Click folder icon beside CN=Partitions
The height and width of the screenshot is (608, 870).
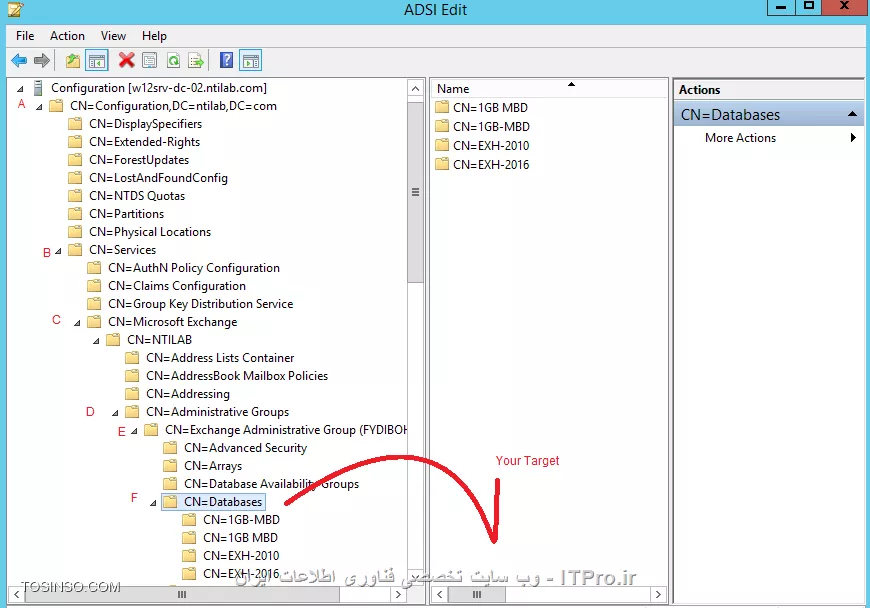(75, 214)
